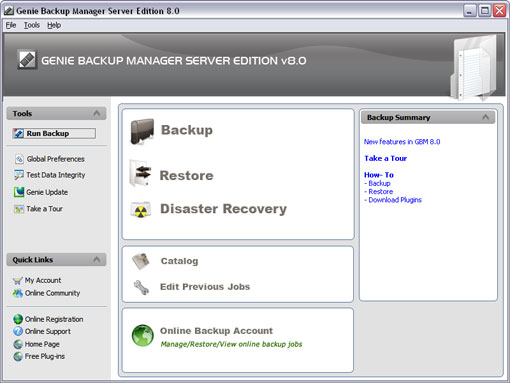This screenshot has width=510, height=383.
Task: Click the My Account cart icon
Action: (18, 281)
